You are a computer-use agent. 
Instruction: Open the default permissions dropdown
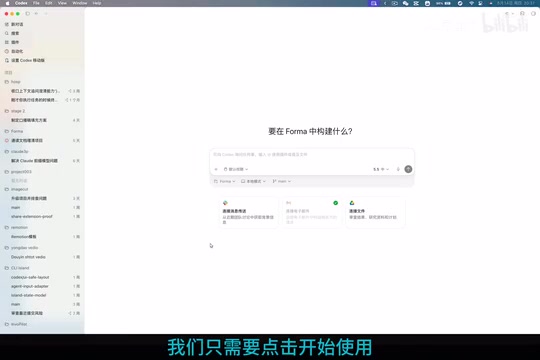pyautogui.click(x=236, y=169)
